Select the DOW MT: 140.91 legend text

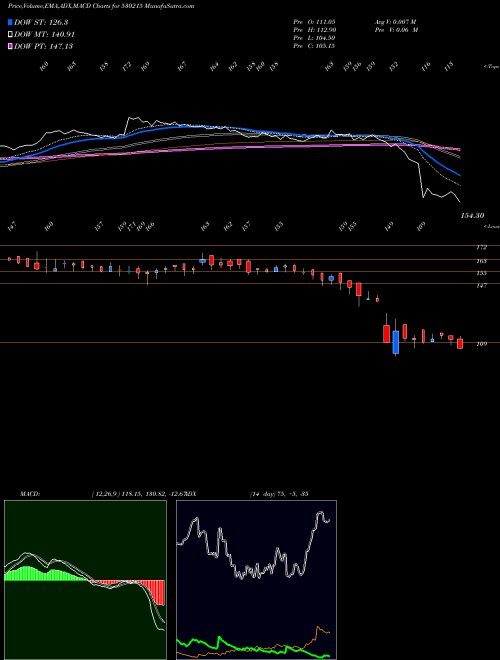point(44,34)
